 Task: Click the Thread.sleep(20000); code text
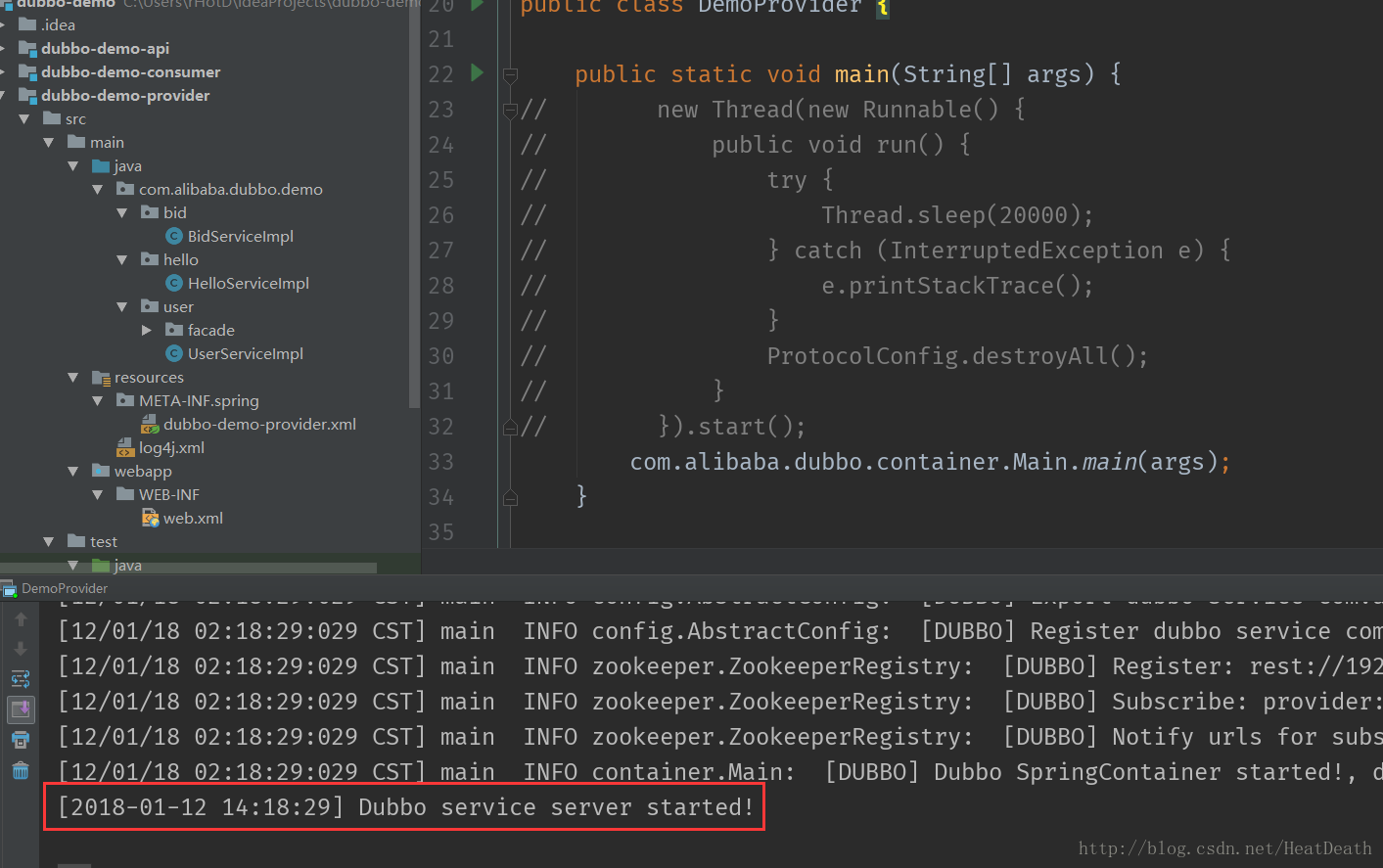[956, 215]
